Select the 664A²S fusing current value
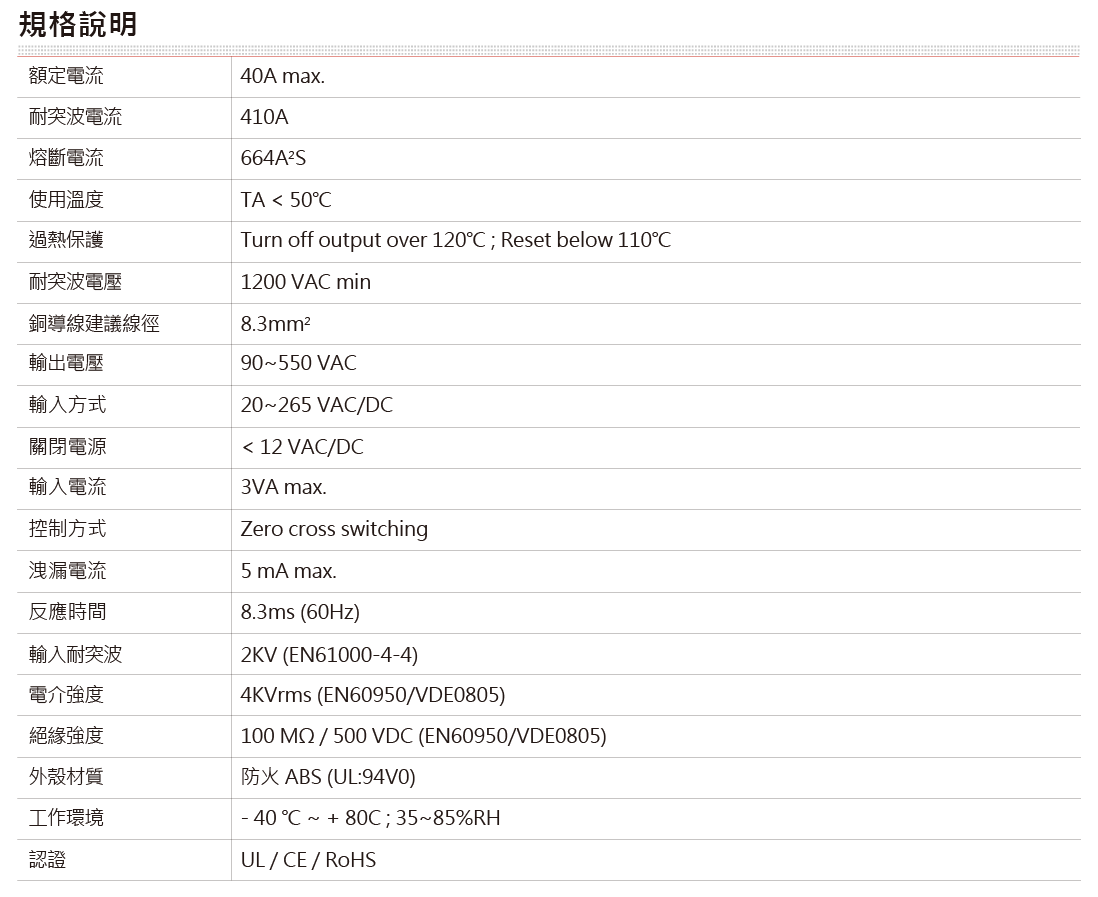The height and width of the screenshot is (897, 1098). pos(273,158)
